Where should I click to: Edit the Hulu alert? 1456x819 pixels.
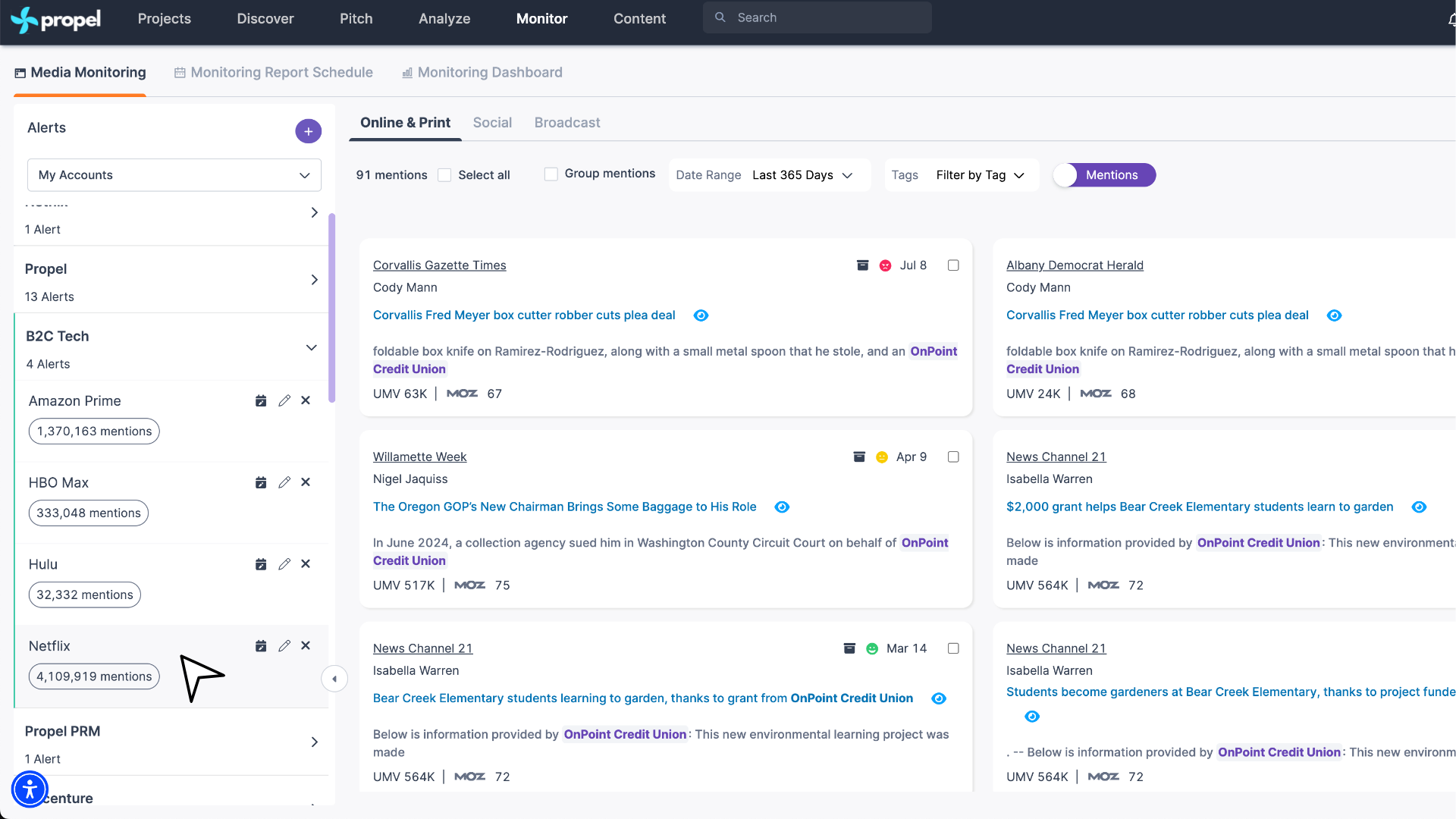point(284,564)
